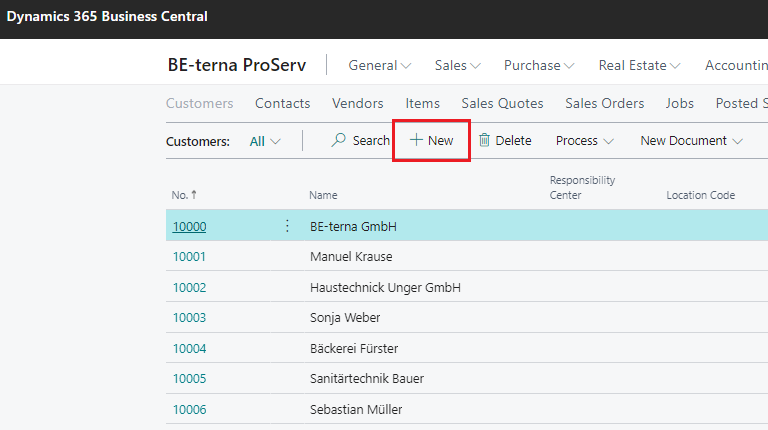Go to Sales Orders
Viewport: 768px width, 430px height.
pos(604,103)
